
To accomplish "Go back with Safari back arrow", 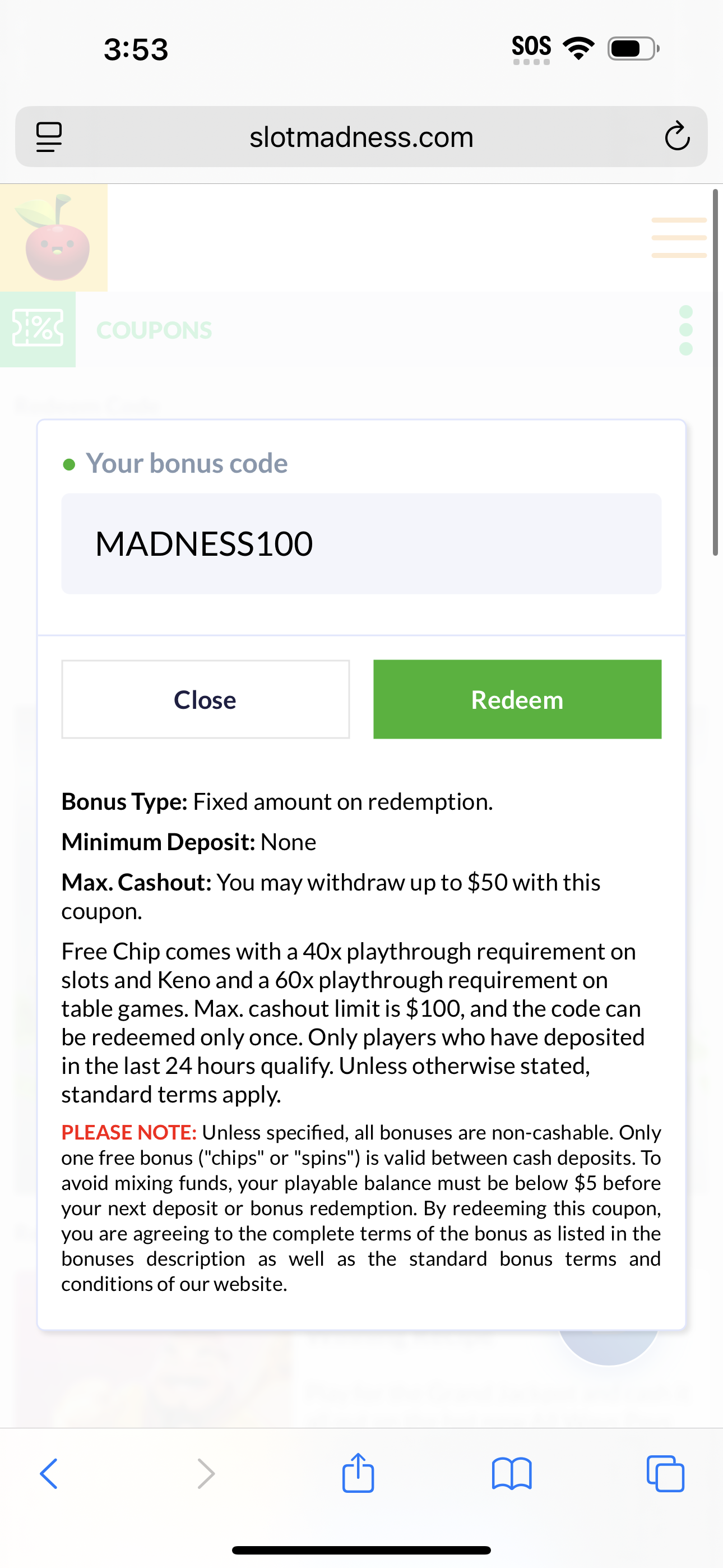I will [x=49, y=1474].
